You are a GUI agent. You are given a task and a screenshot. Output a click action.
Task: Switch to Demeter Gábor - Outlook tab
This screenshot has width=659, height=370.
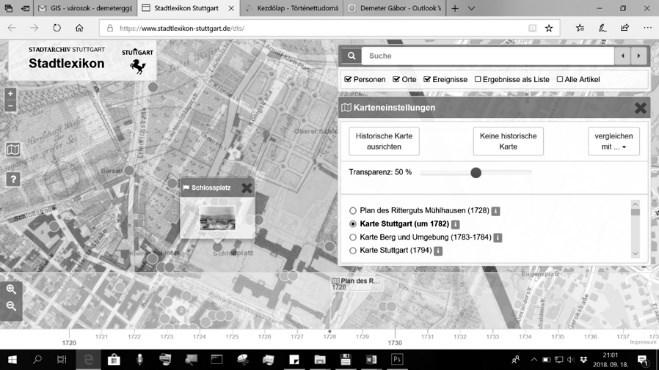(395, 8)
